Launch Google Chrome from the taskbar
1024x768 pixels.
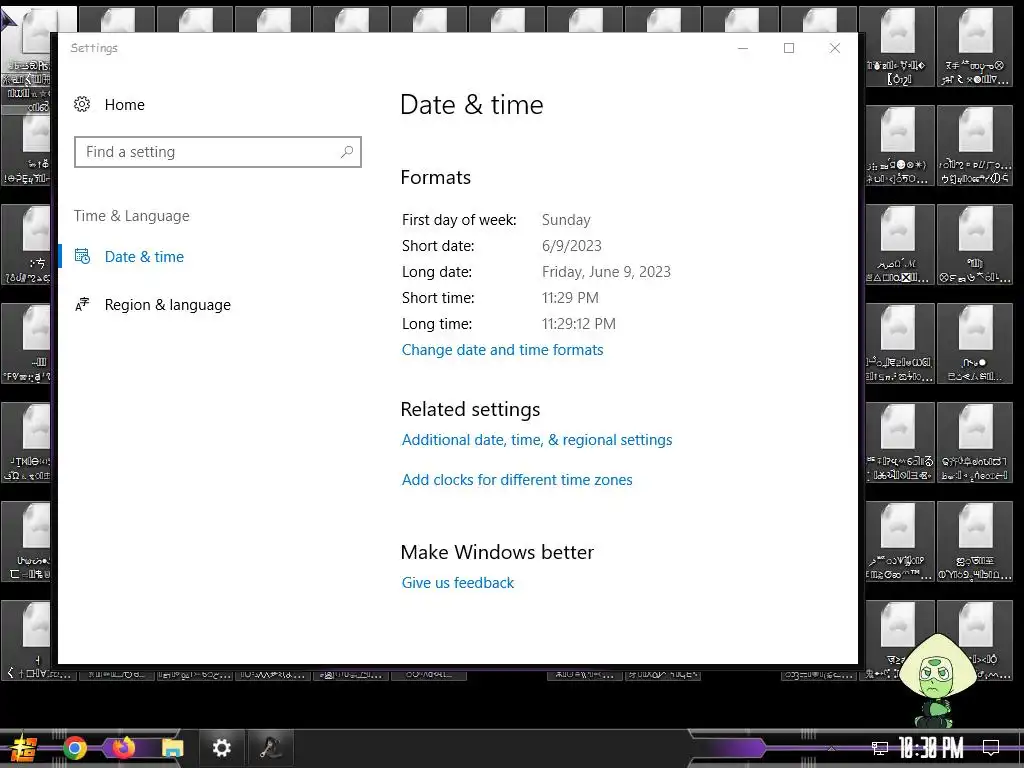(x=74, y=748)
